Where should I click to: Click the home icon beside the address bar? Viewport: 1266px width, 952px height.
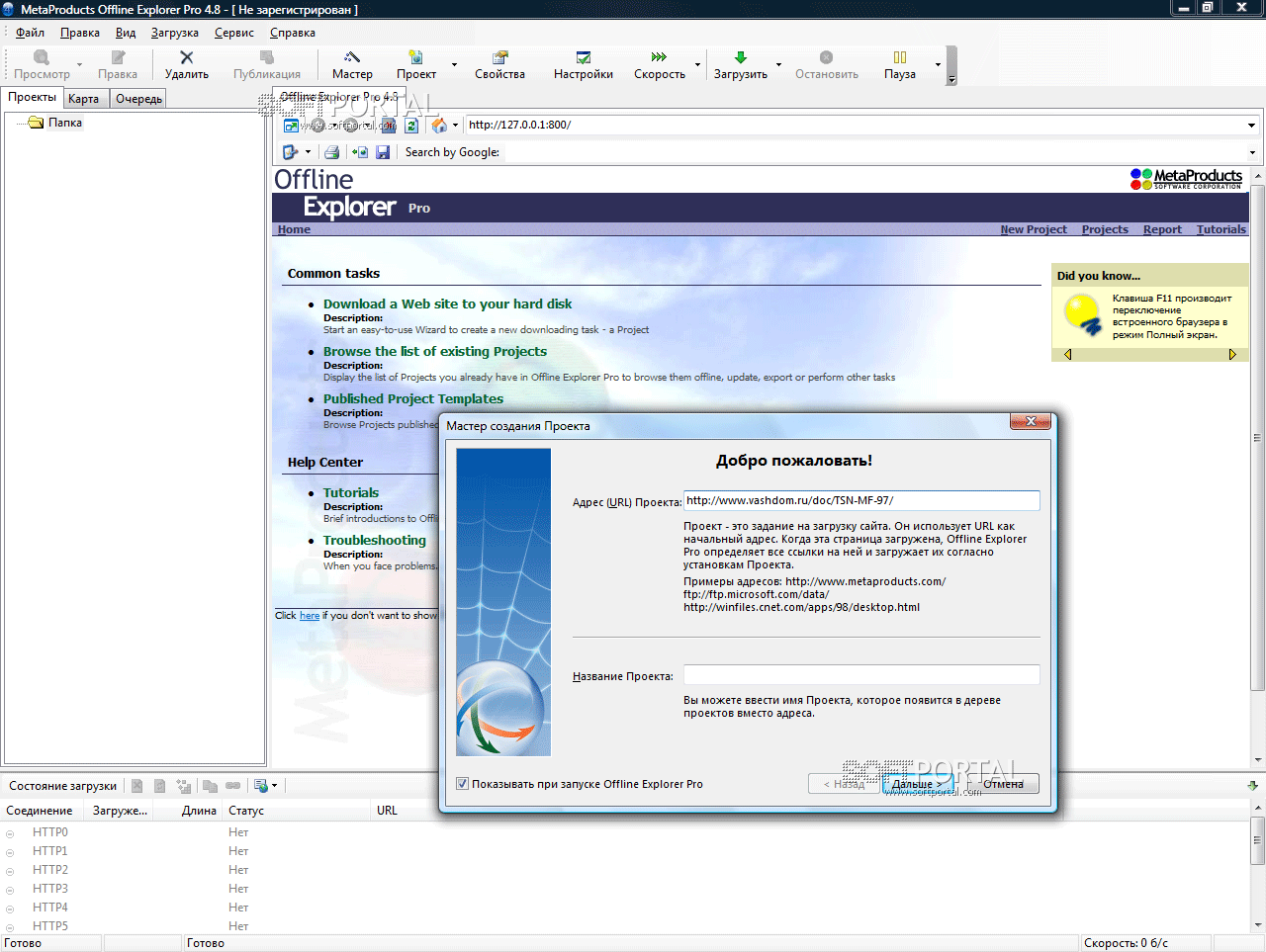(439, 126)
